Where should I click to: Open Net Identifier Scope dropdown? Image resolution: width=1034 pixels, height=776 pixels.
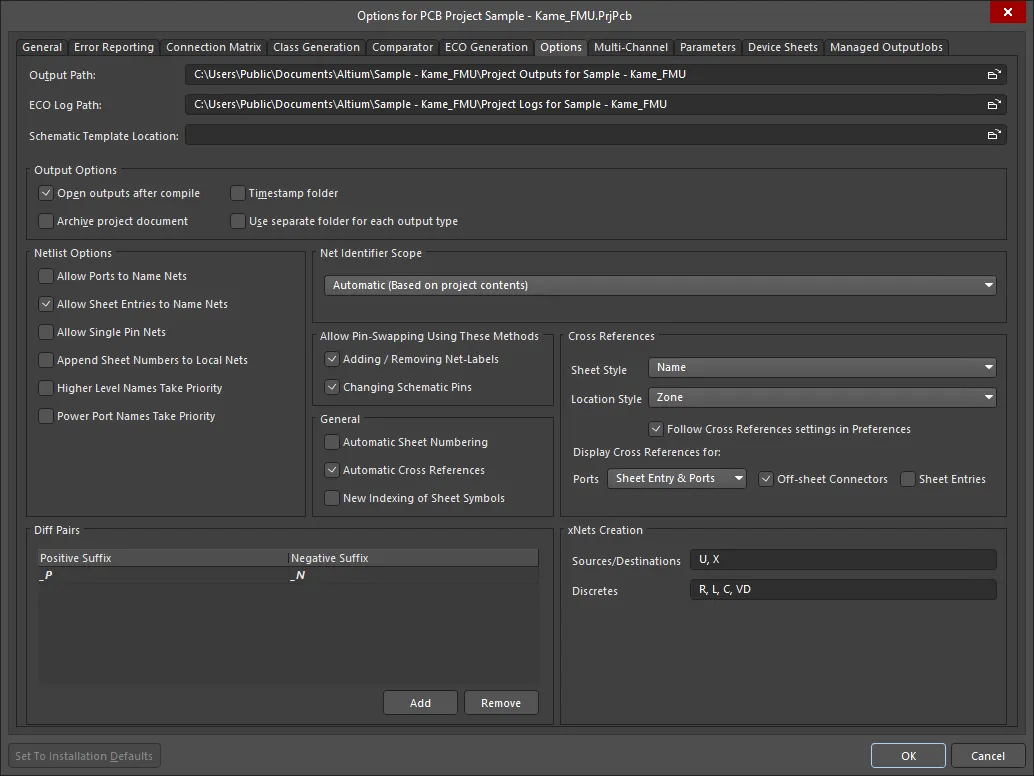point(660,285)
